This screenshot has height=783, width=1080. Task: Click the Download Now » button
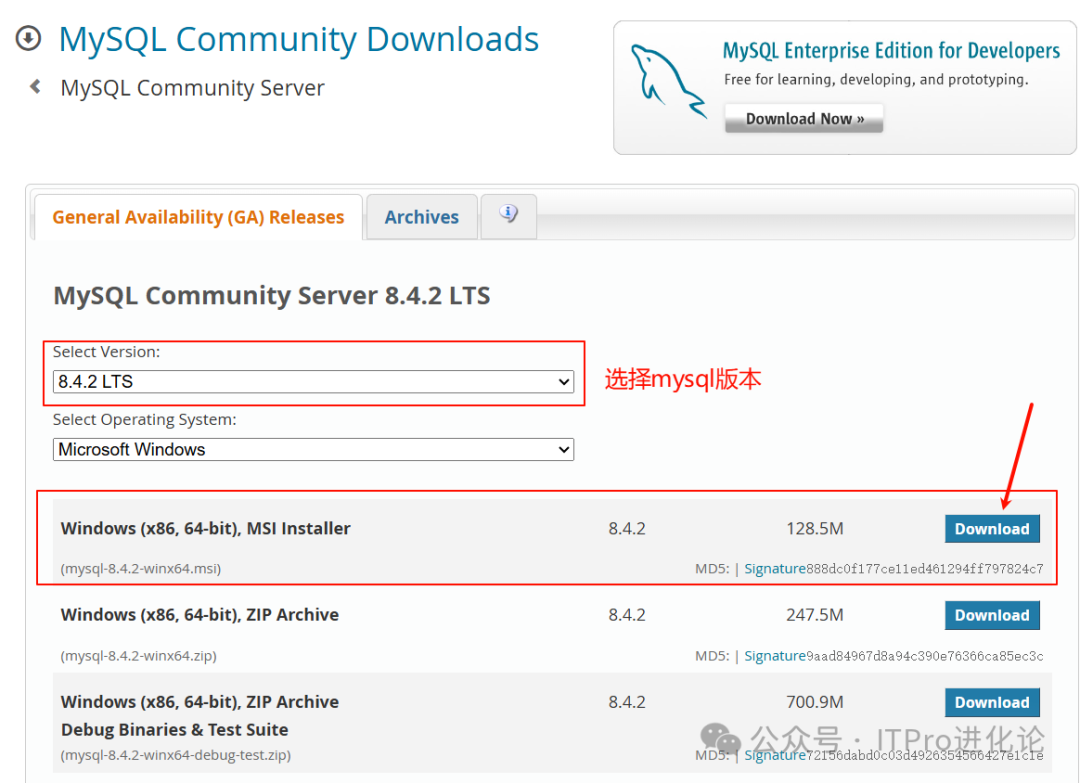(804, 118)
